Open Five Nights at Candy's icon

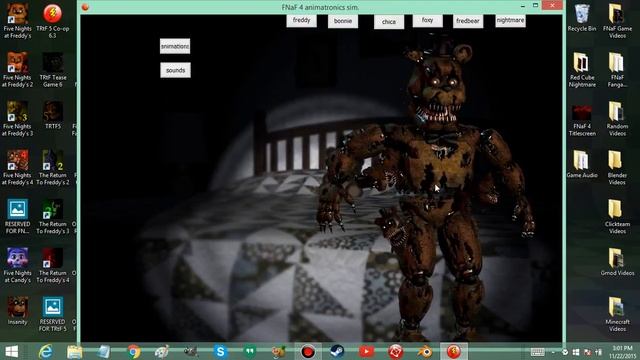(17, 265)
